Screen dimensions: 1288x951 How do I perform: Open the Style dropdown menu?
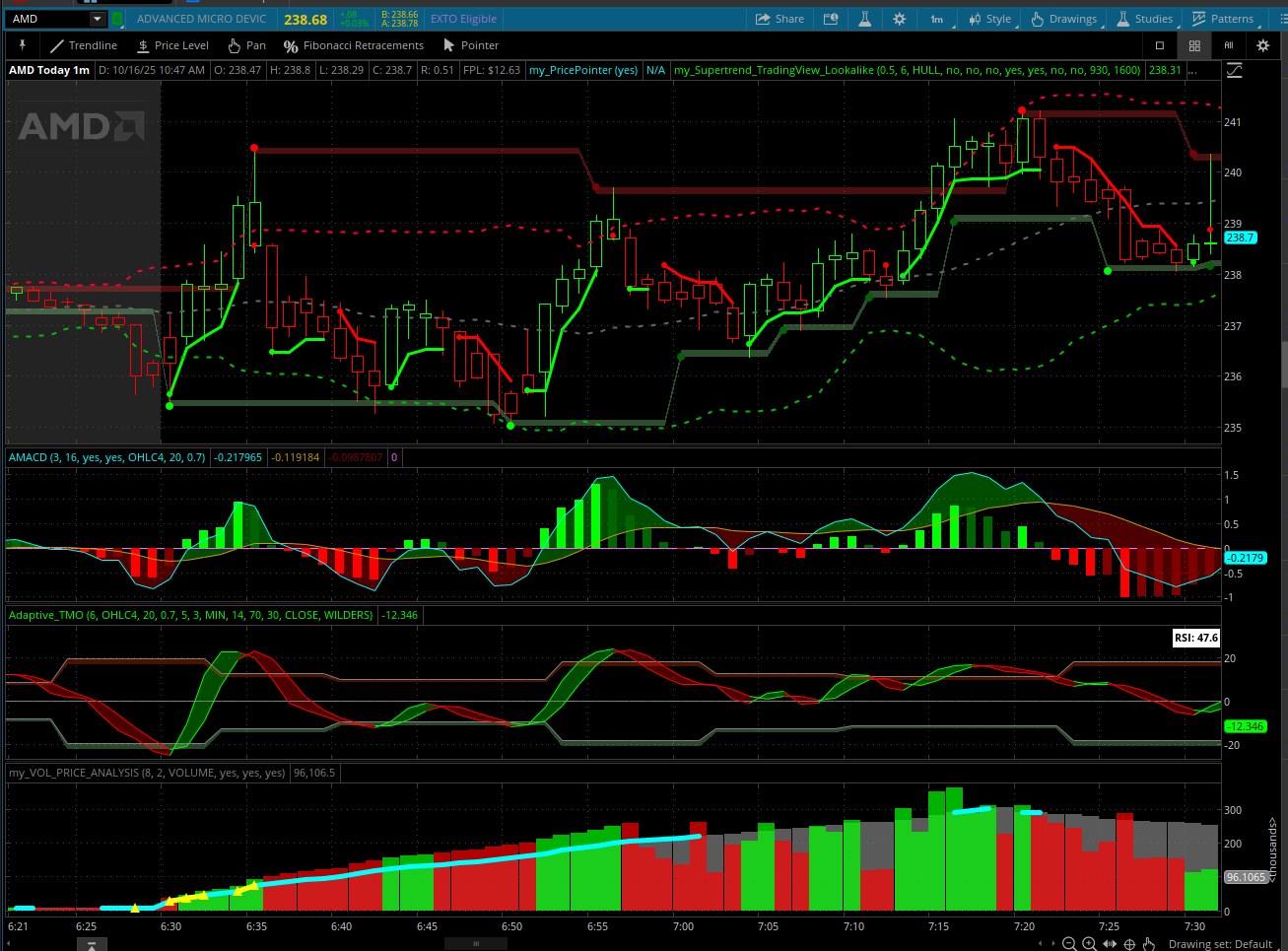989,19
